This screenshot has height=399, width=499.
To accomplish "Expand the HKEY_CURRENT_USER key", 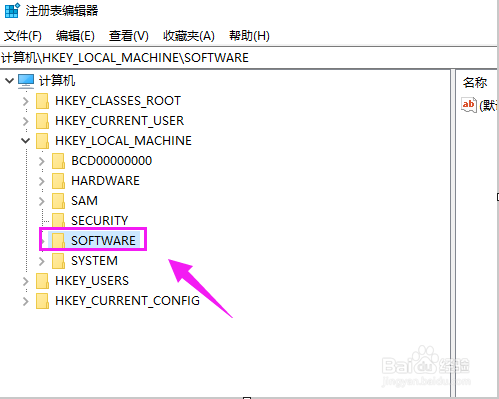I will [26, 121].
